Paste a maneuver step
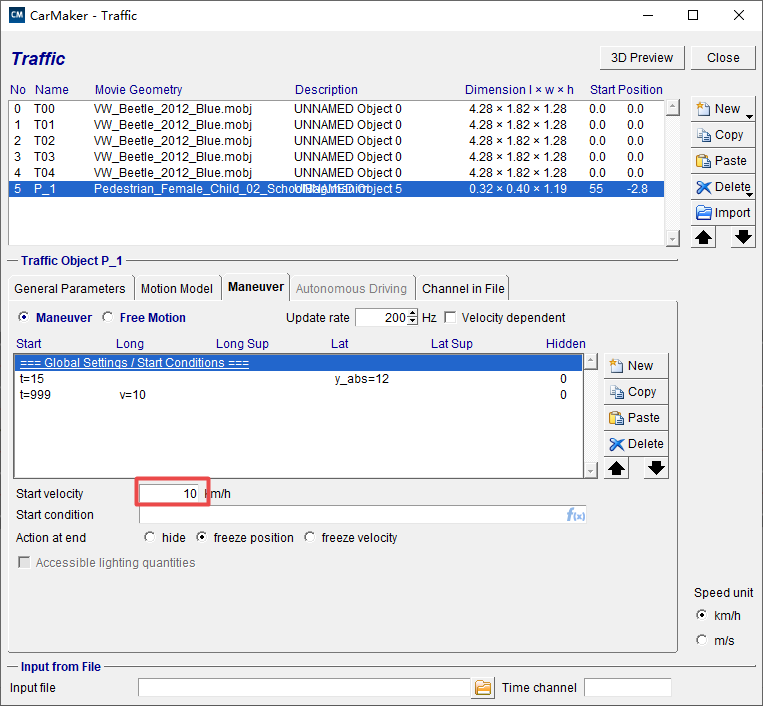The image size is (763, 706). click(x=636, y=417)
